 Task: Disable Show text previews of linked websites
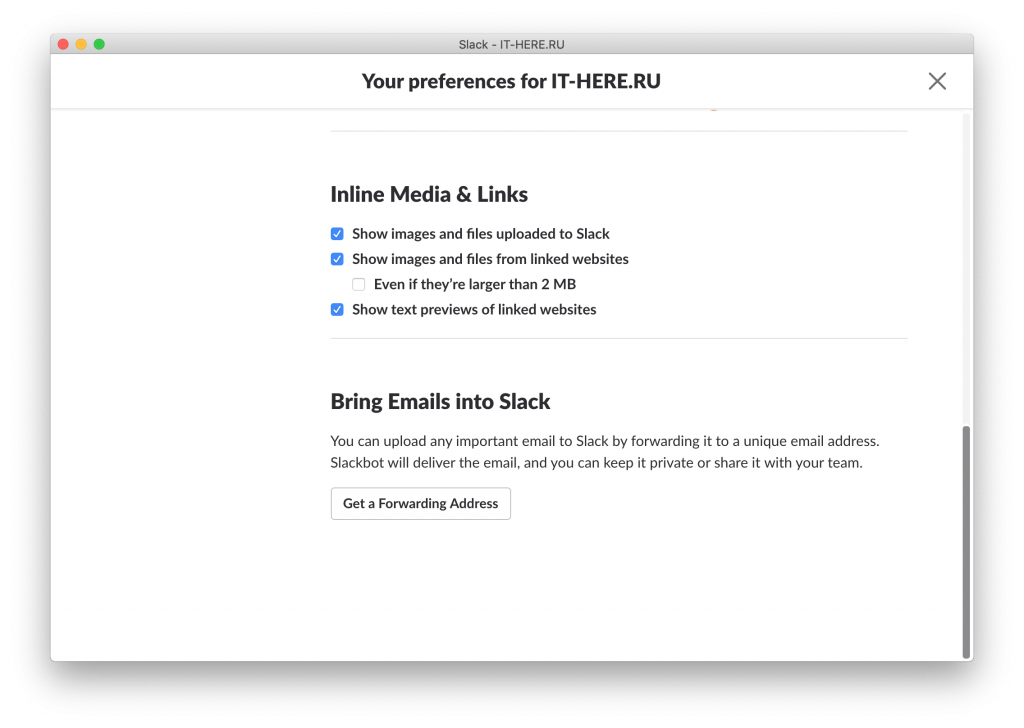[337, 309]
